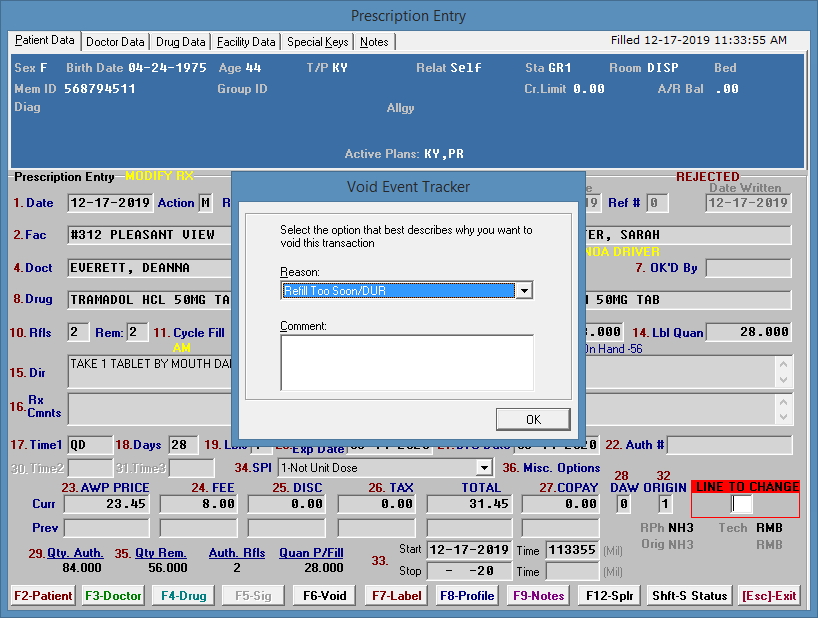Open F8-Profile from bottom bar

pyautogui.click(x=467, y=596)
